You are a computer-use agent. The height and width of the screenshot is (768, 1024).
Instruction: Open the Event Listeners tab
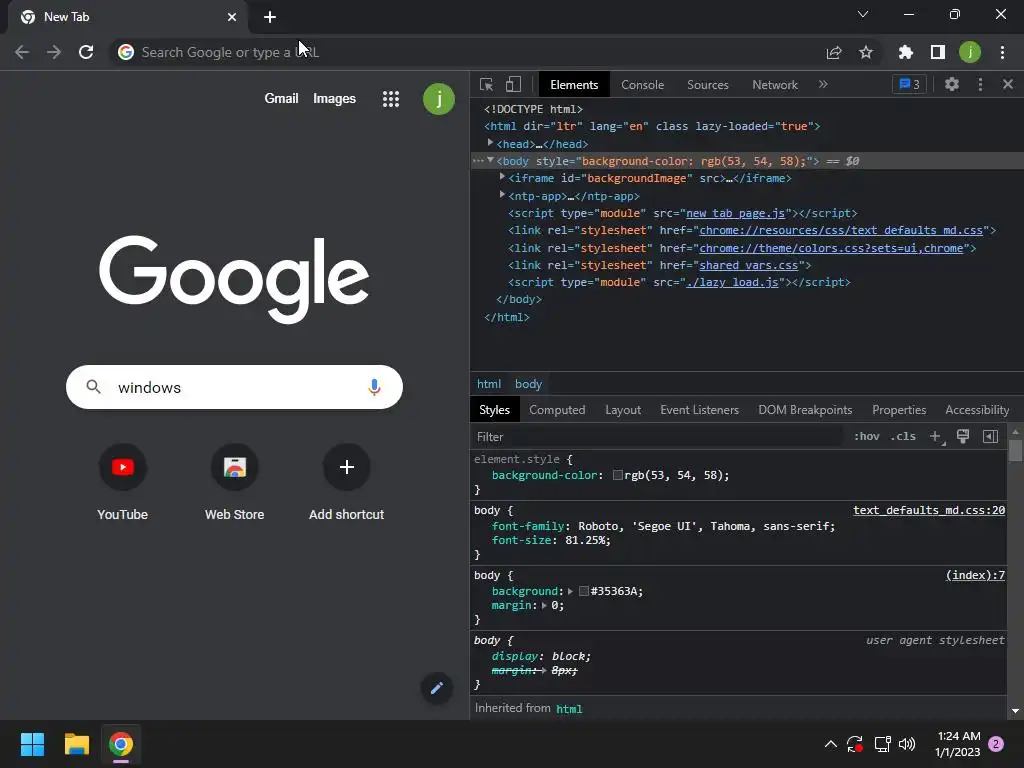click(x=699, y=410)
